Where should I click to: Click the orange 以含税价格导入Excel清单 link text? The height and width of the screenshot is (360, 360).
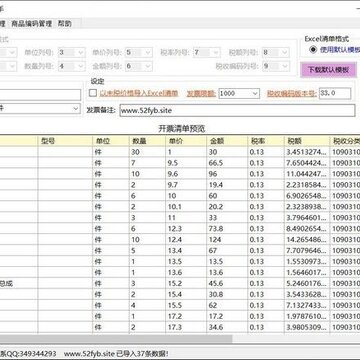pyautogui.click(x=139, y=93)
